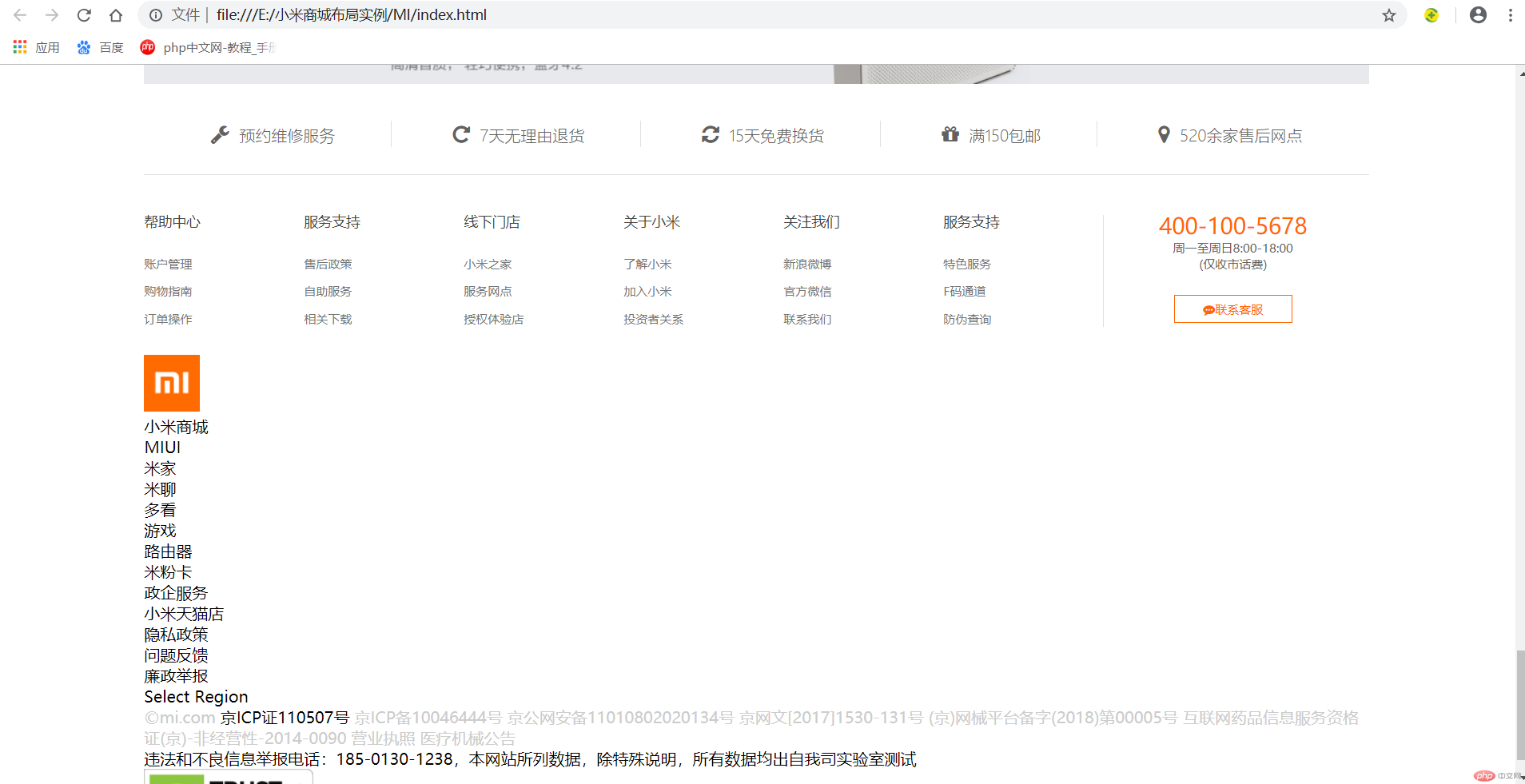Viewport: 1525px width, 784px height.
Task: Open 加入小米 link
Action: (647, 292)
